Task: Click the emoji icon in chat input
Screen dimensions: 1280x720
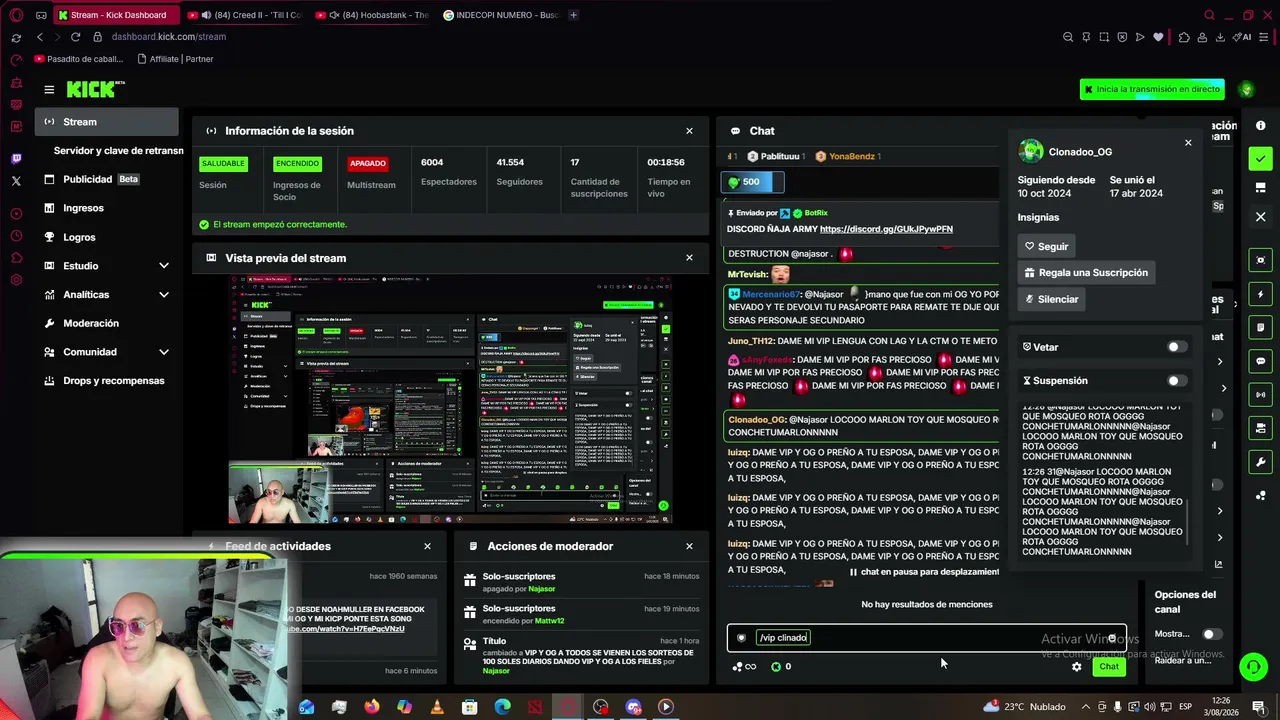Action: tap(1111, 638)
